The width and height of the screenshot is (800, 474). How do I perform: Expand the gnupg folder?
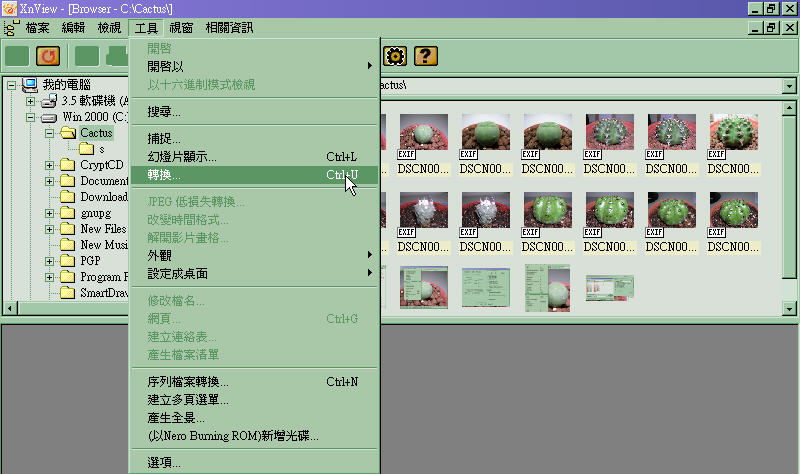click(49, 213)
